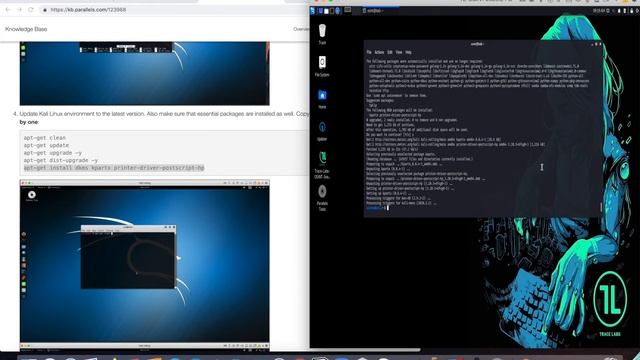The height and width of the screenshot is (360, 640).
Task: Click the show desktop icon in Kali panel
Action: pos(321,11)
